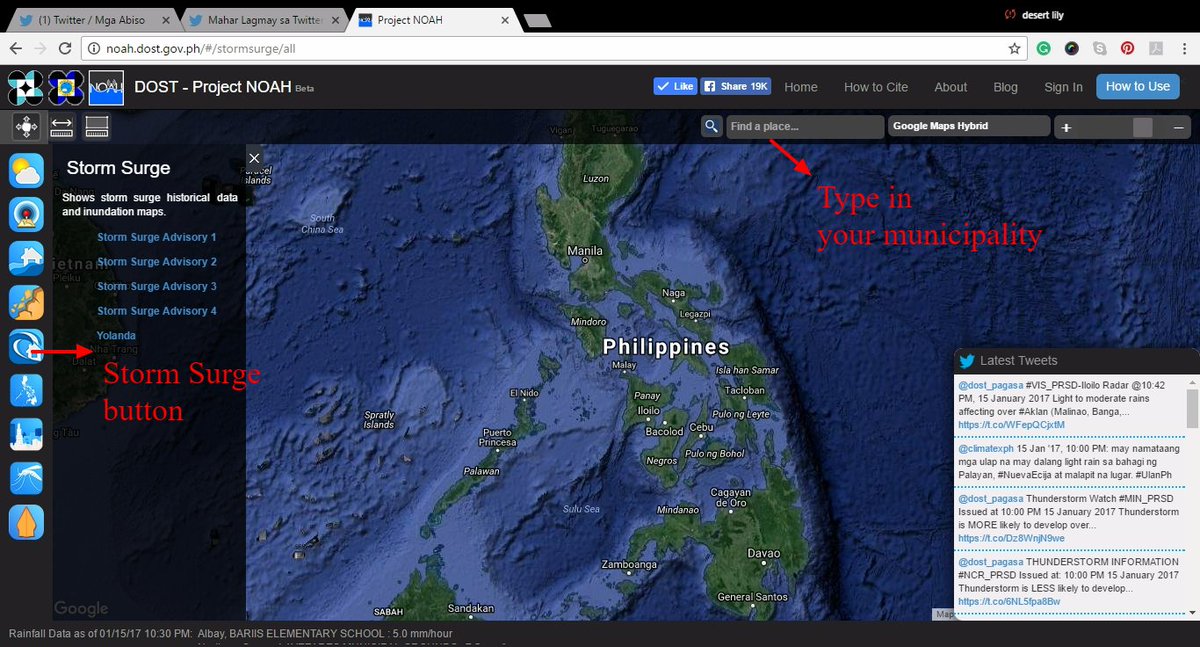
Task: Click the magnifier search icon
Action: 711,126
